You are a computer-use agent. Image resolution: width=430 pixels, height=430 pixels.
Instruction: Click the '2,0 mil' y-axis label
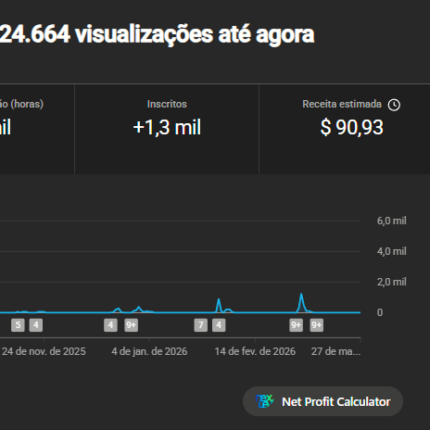click(392, 282)
